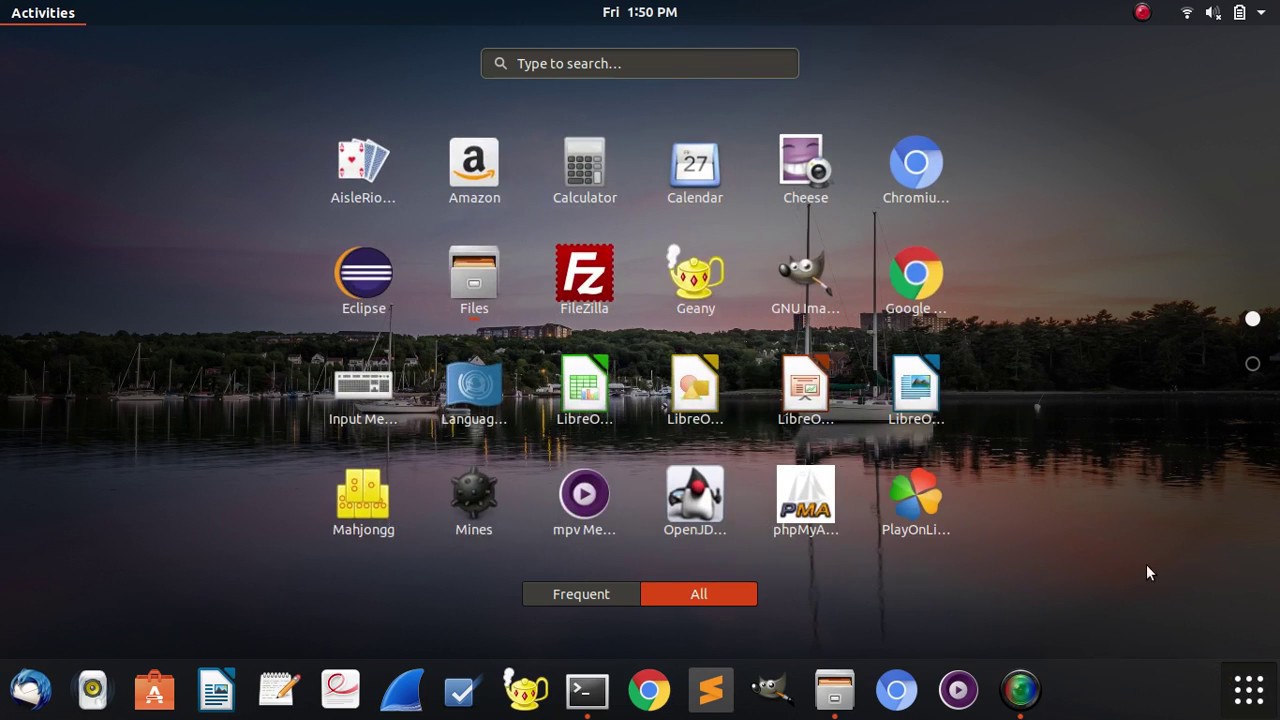1280x720 pixels.
Task: Go to second app page indicator
Action: pyautogui.click(x=1253, y=364)
